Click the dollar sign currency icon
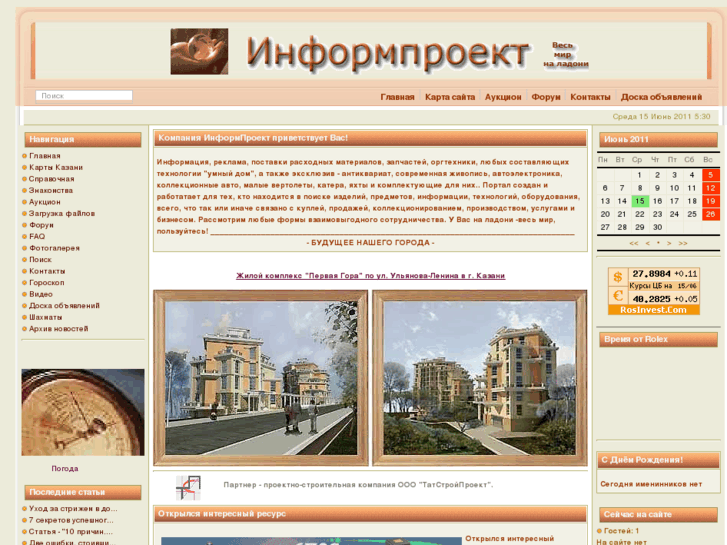 (x=618, y=277)
